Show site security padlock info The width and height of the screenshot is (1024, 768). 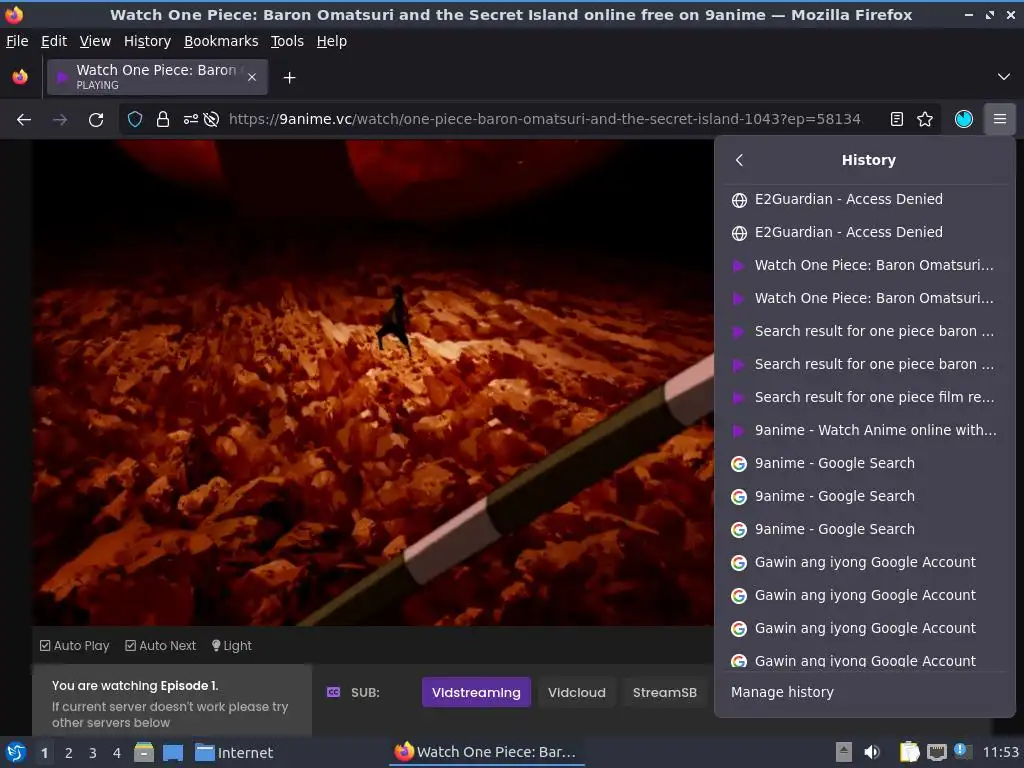pyautogui.click(x=163, y=119)
